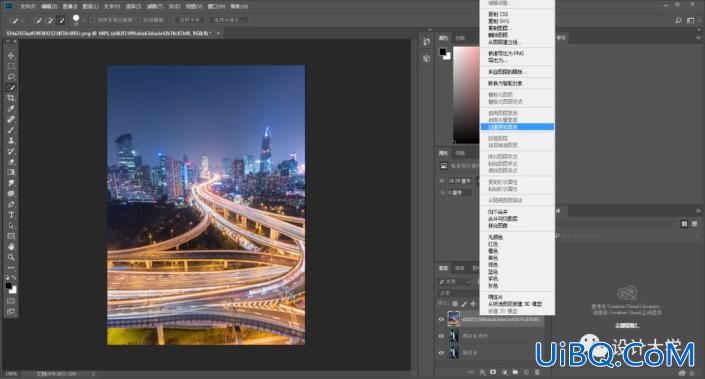This screenshot has height=379, width=705.
Task: Click the 选择并遮住 button
Action: (228, 20)
